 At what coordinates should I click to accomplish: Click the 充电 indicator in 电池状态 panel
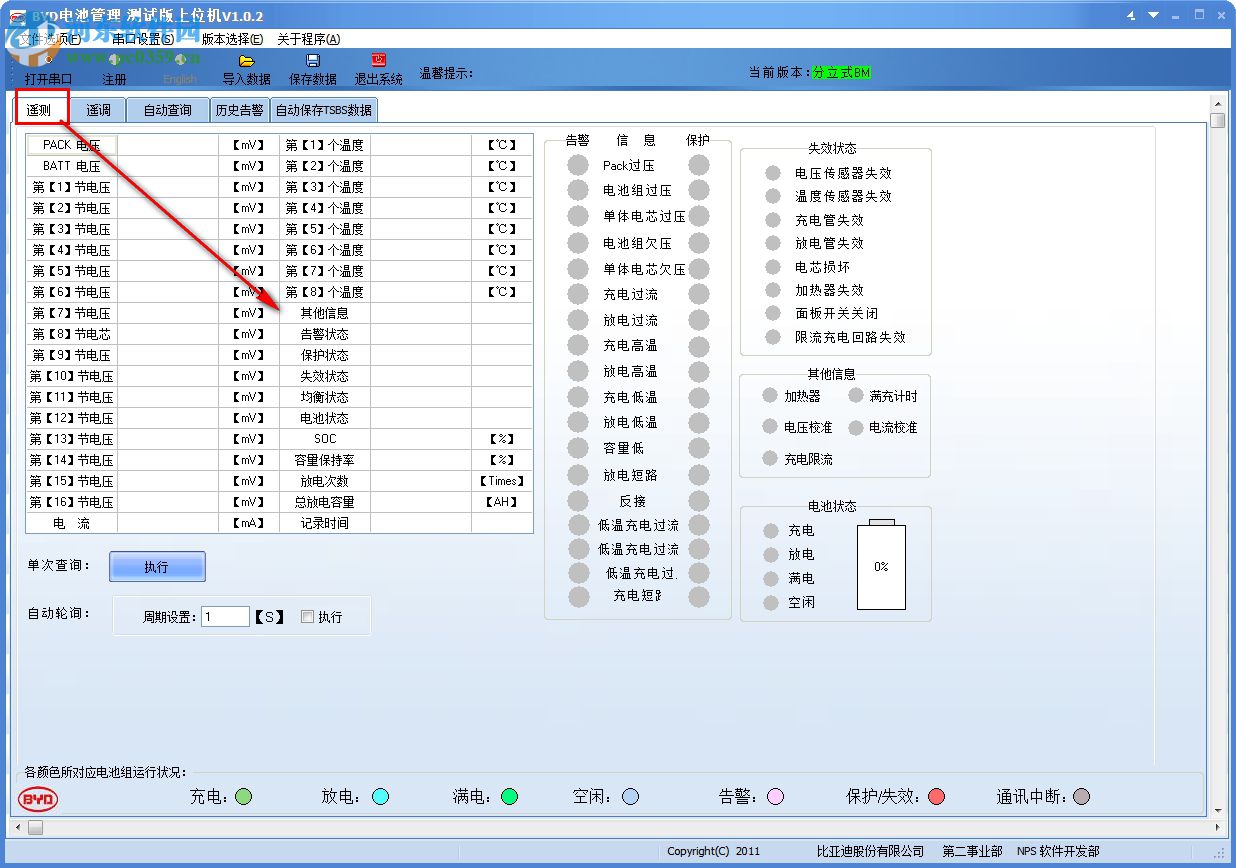pos(770,531)
